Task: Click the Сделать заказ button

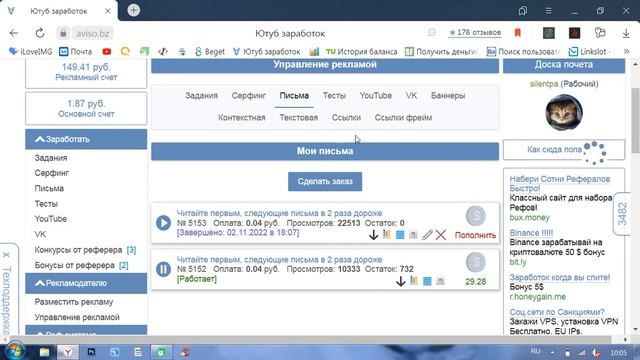Action: [325, 181]
